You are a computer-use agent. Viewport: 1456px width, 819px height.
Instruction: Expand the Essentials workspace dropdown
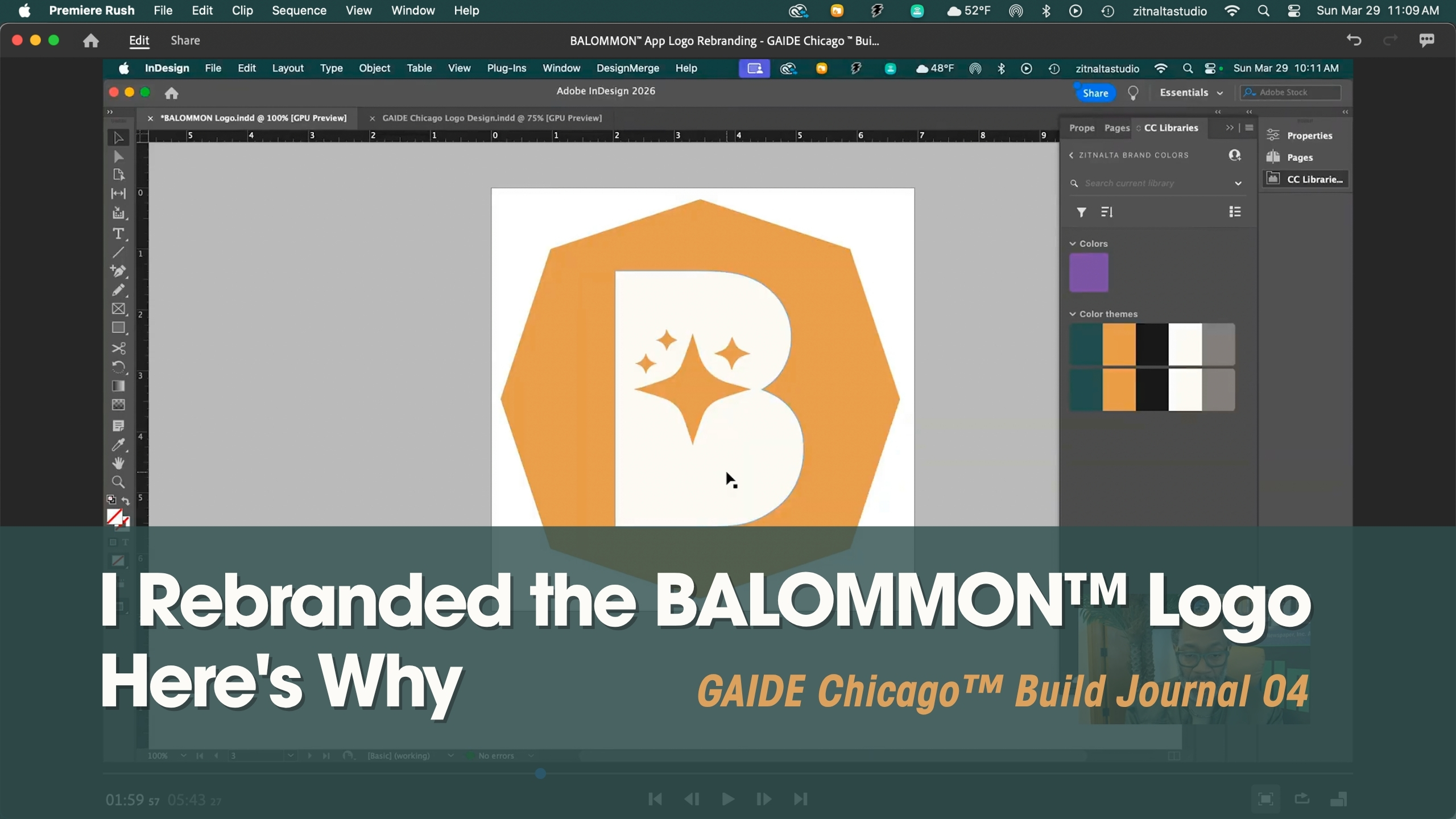point(1191,93)
